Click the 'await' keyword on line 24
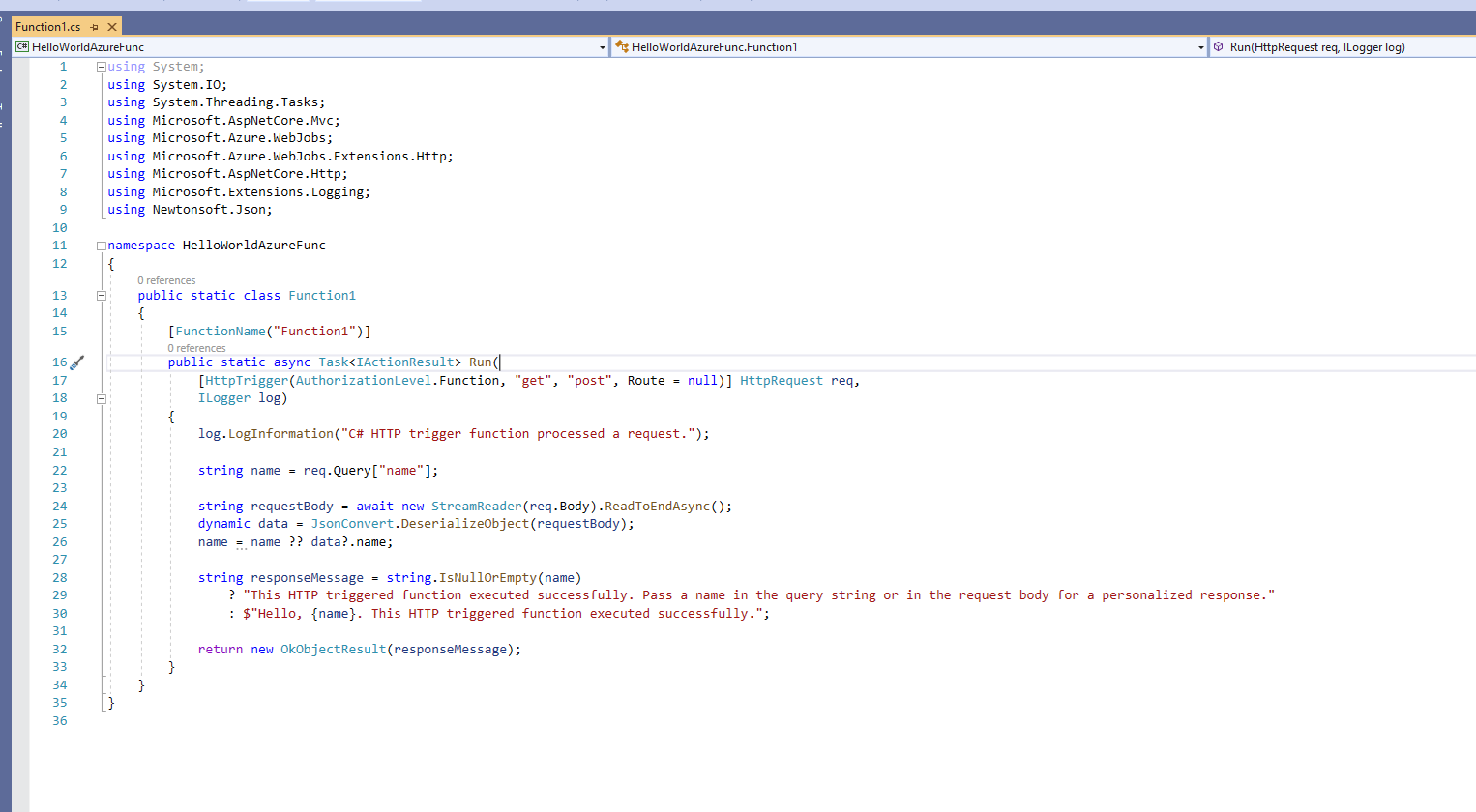1476x812 pixels. click(375, 507)
